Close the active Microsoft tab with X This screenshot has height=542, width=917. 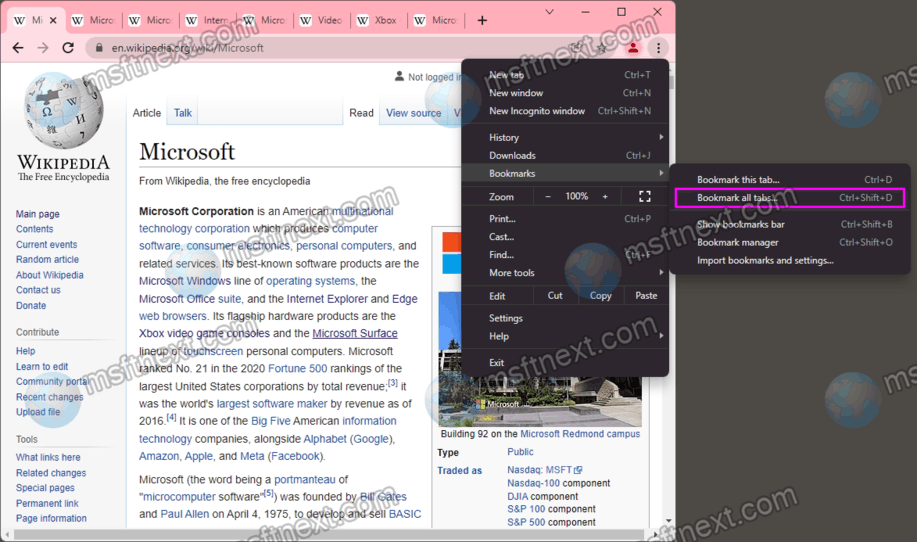point(53,20)
